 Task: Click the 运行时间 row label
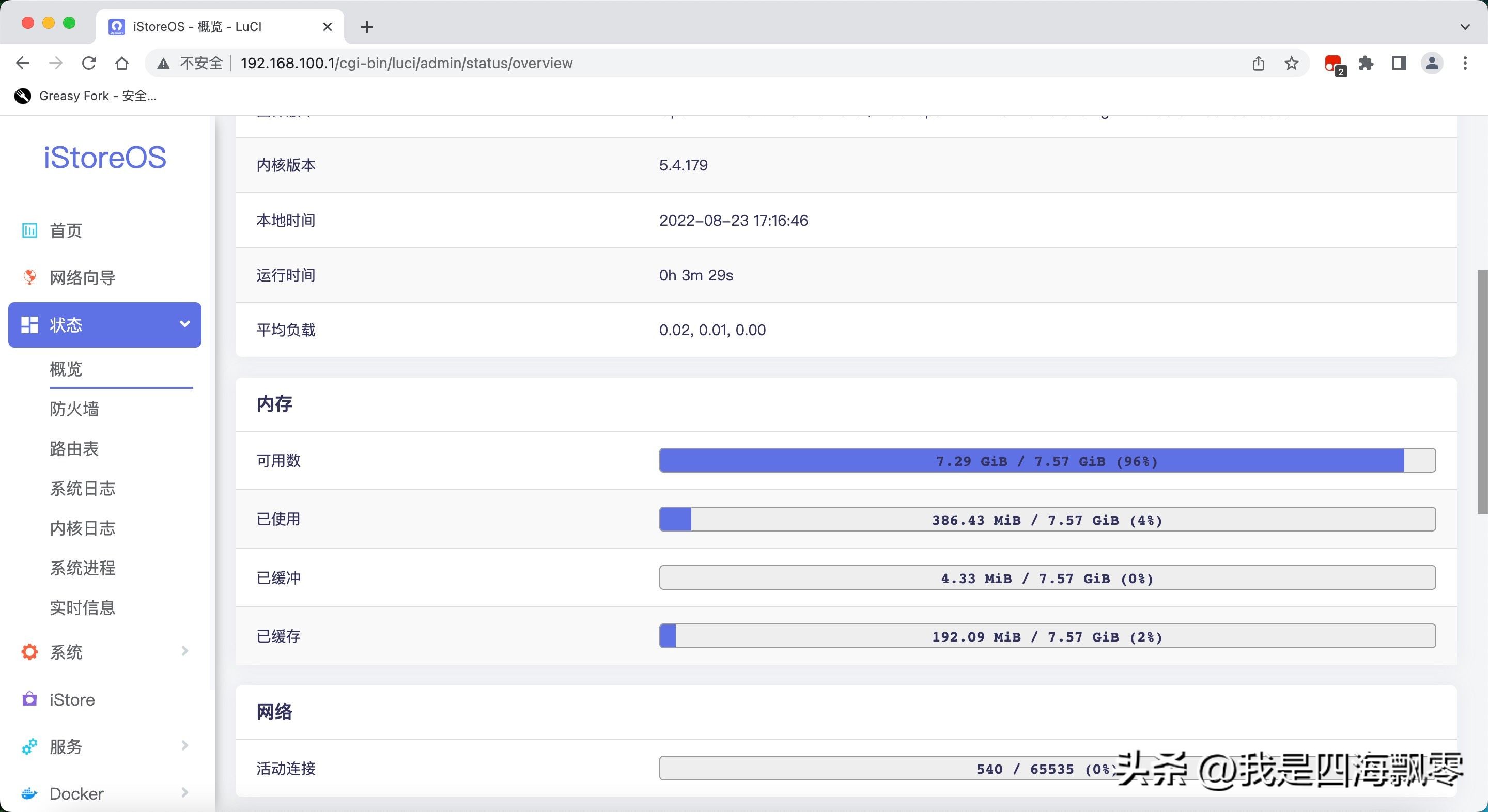pos(286,275)
